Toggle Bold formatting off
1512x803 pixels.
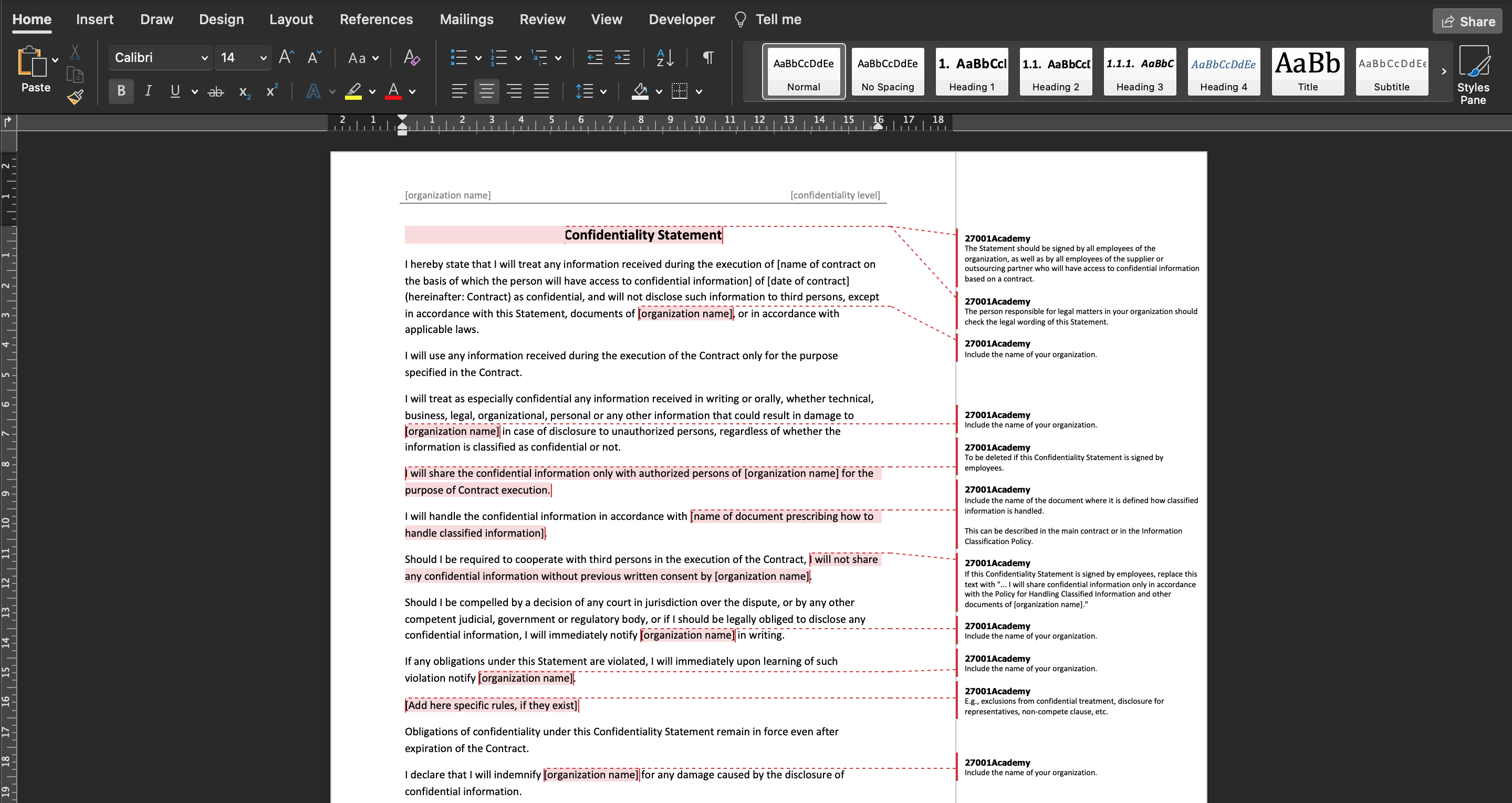[x=121, y=91]
